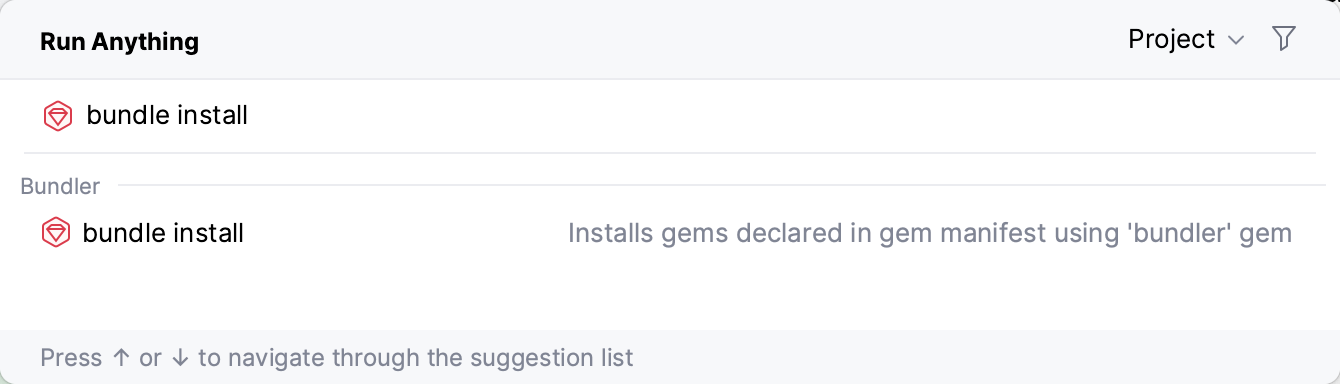
Task: Open the filter icon in header
Action: (x=1283, y=39)
